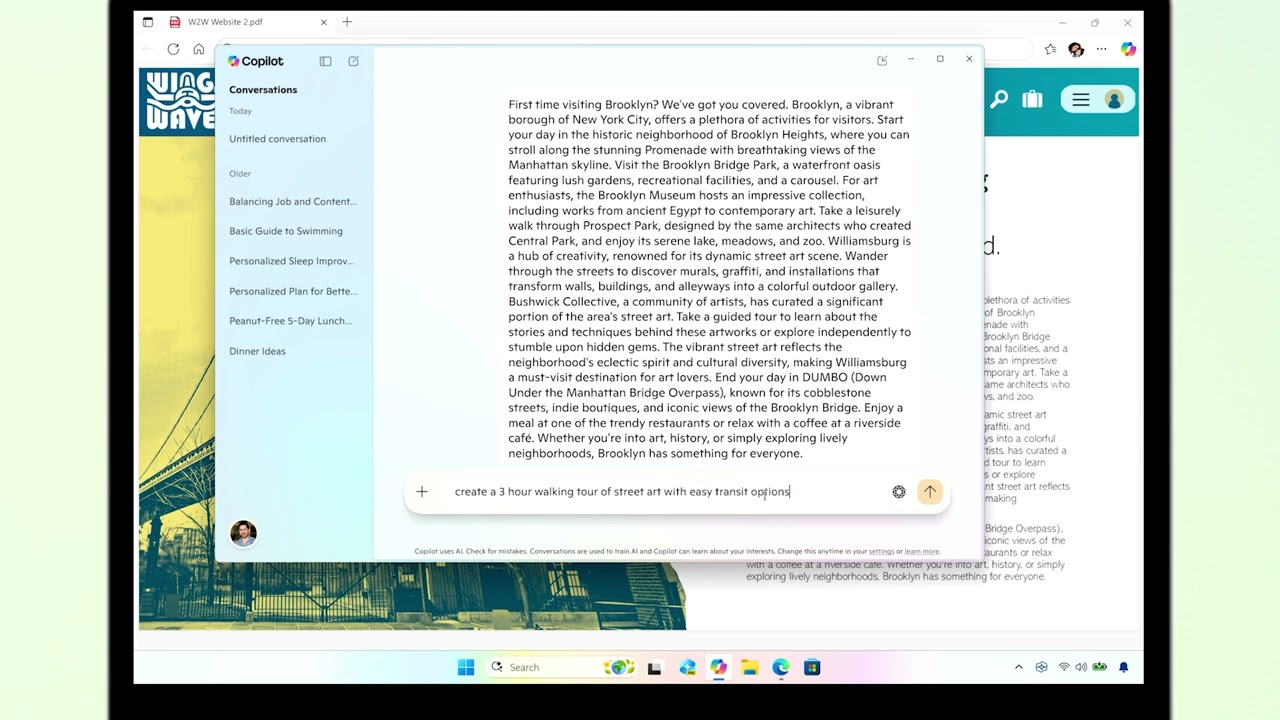Start a new chat with compose icon
Image resolution: width=1280 pixels, height=720 pixels.
[353, 61]
